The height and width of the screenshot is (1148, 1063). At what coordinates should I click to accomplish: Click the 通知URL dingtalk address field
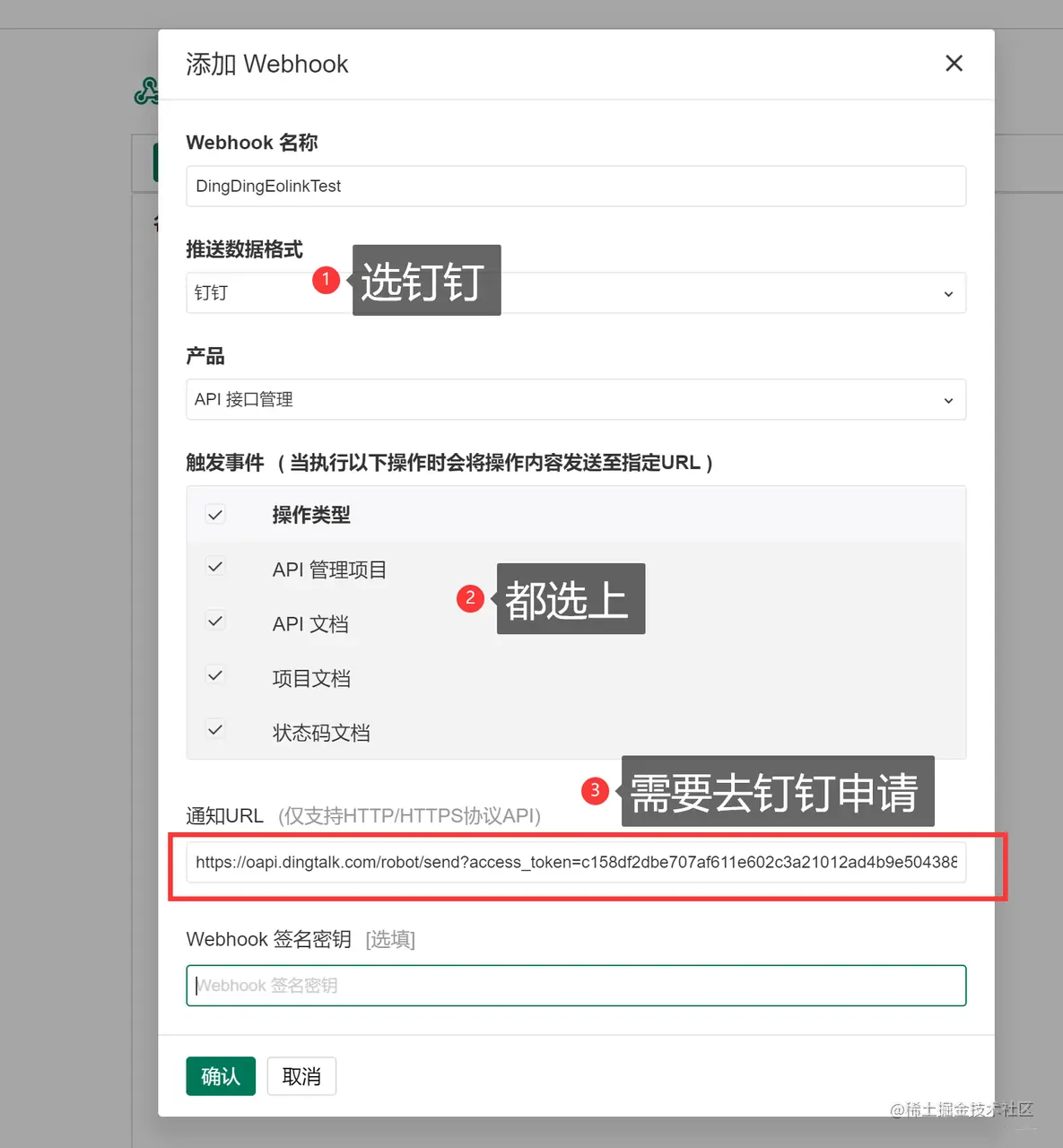[x=576, y=862]
